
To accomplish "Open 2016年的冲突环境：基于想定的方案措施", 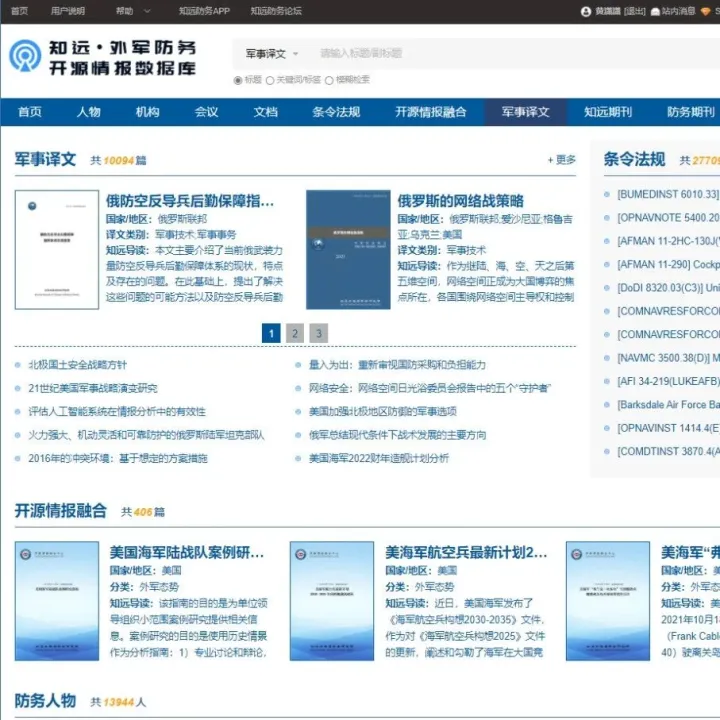I will [x=118, y=458].
